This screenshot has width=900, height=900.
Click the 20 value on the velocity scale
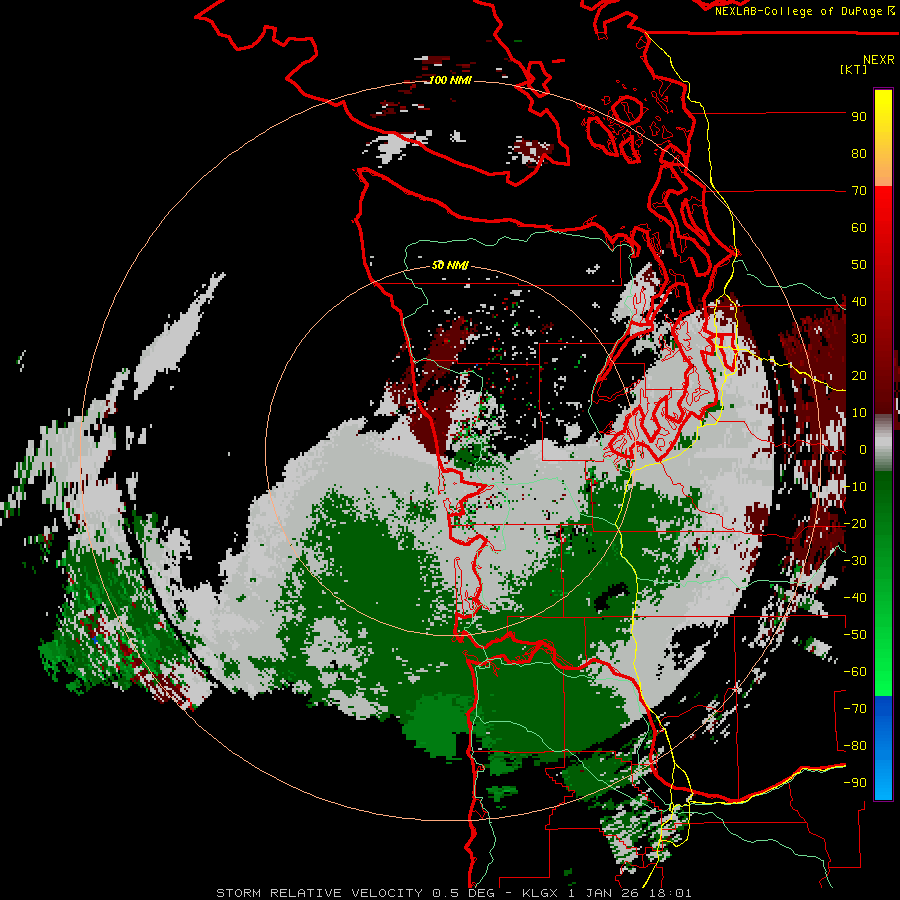point(859,375)
